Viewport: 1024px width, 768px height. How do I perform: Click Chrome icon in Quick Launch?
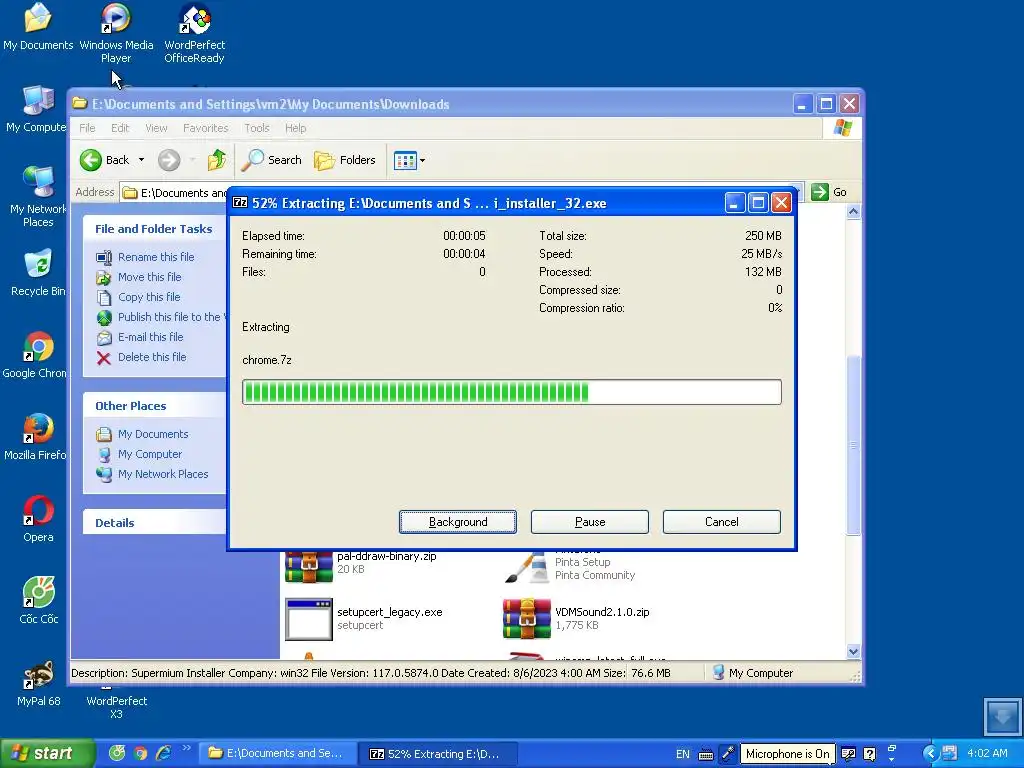[140, 754]
